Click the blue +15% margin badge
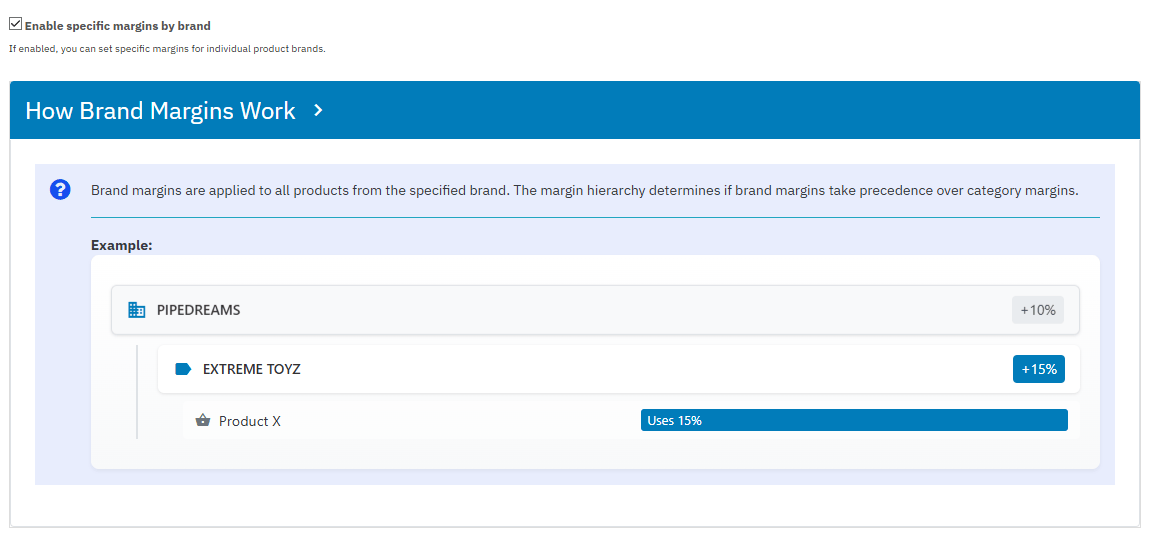The width and height of the screenshot is (1150, 540). (x=1038, y=369)
